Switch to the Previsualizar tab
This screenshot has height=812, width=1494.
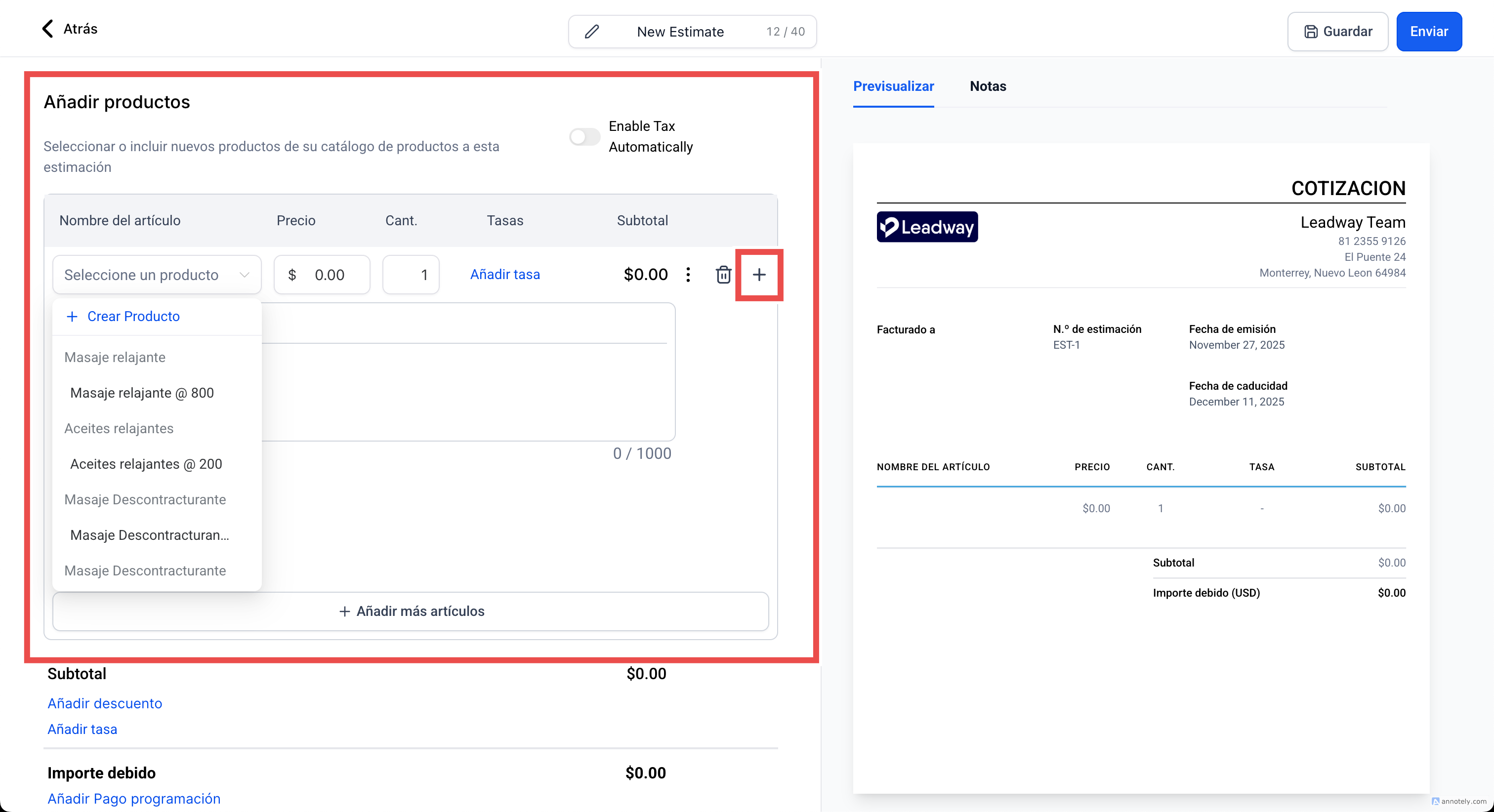click(893, 86)
